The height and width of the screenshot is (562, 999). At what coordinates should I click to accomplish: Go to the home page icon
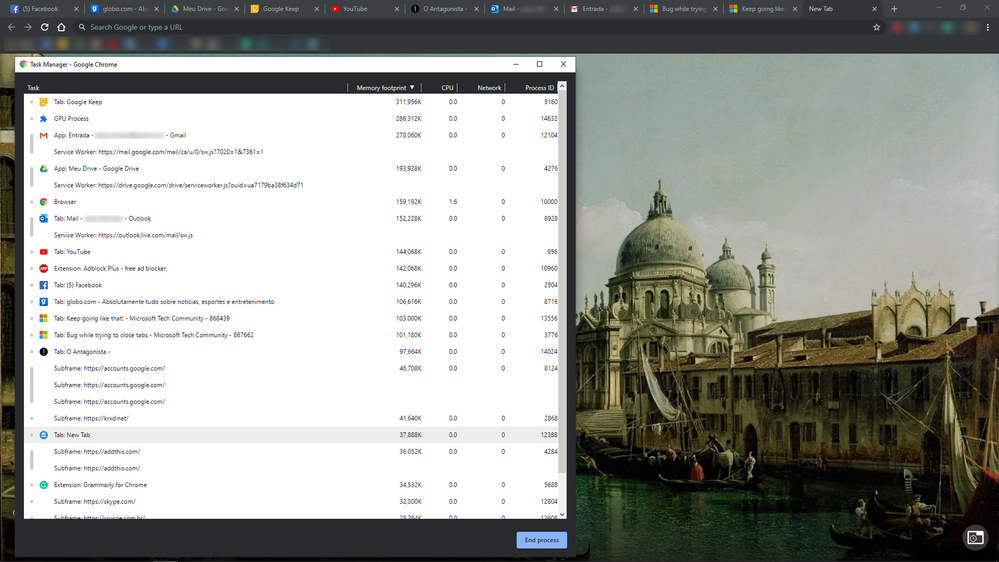click(x=61, y=27)
